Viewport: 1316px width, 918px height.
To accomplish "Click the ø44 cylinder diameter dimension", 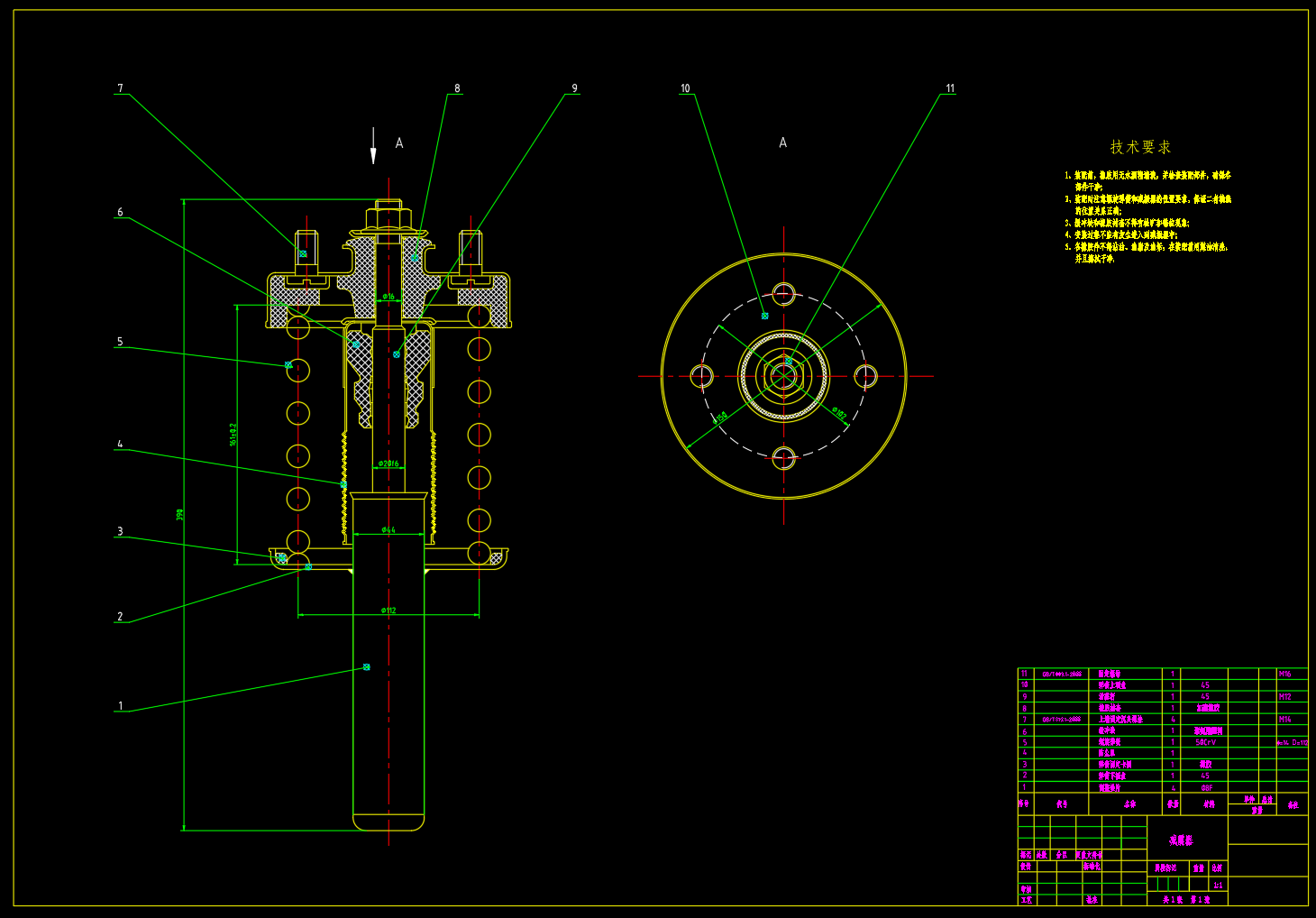I will pos(388,529).
